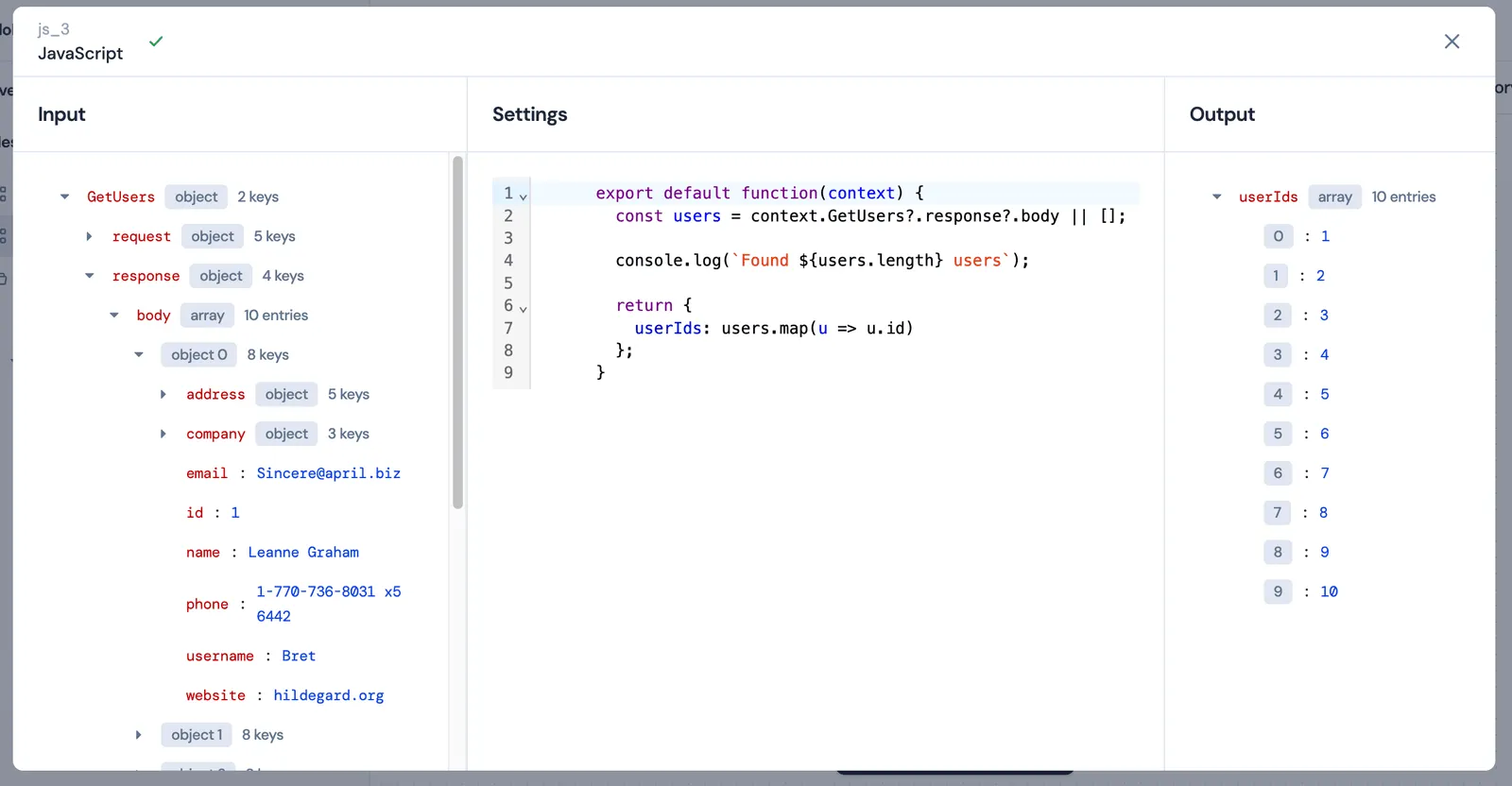
Task: Click output value 1 at index 0
Action: [x=1325, y=236]
